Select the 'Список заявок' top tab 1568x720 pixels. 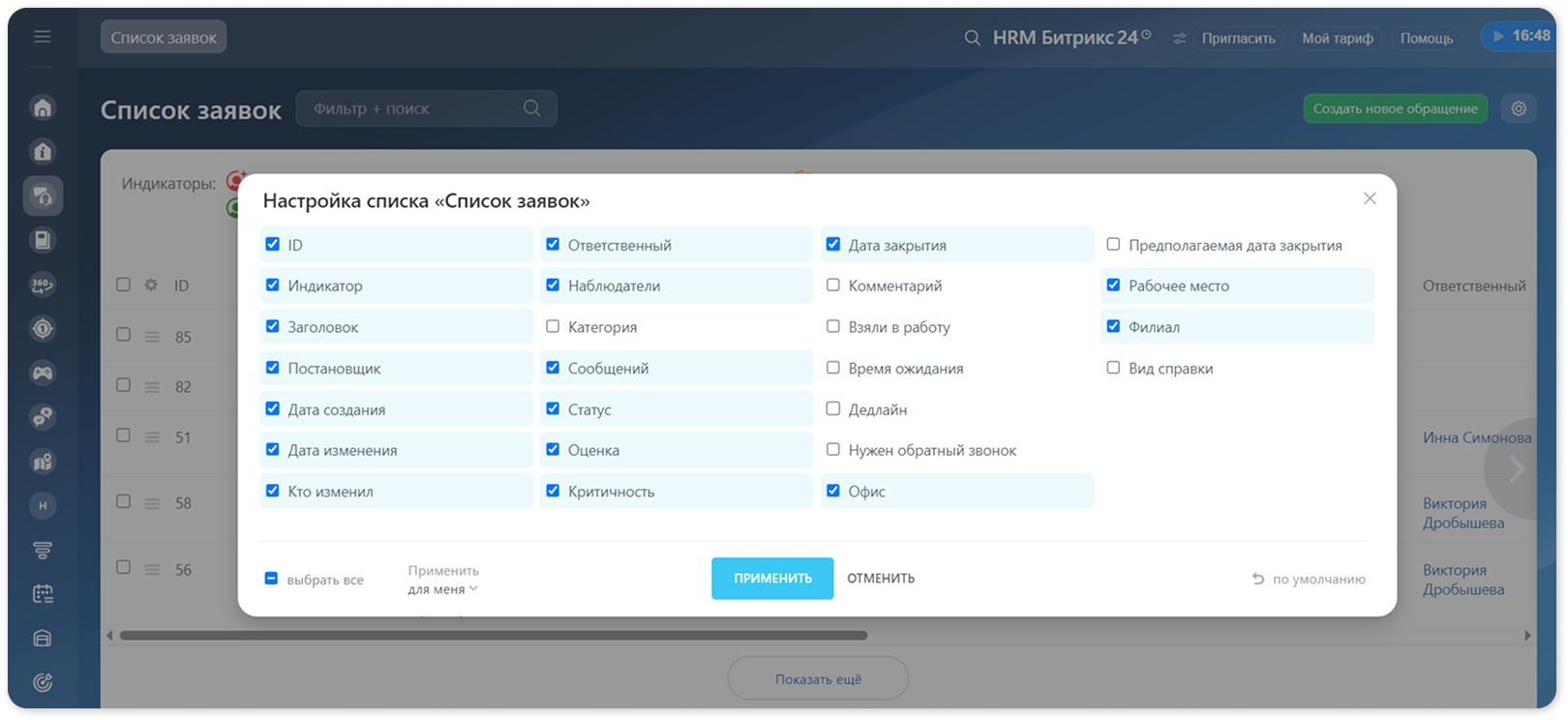[x=164, y=37]
